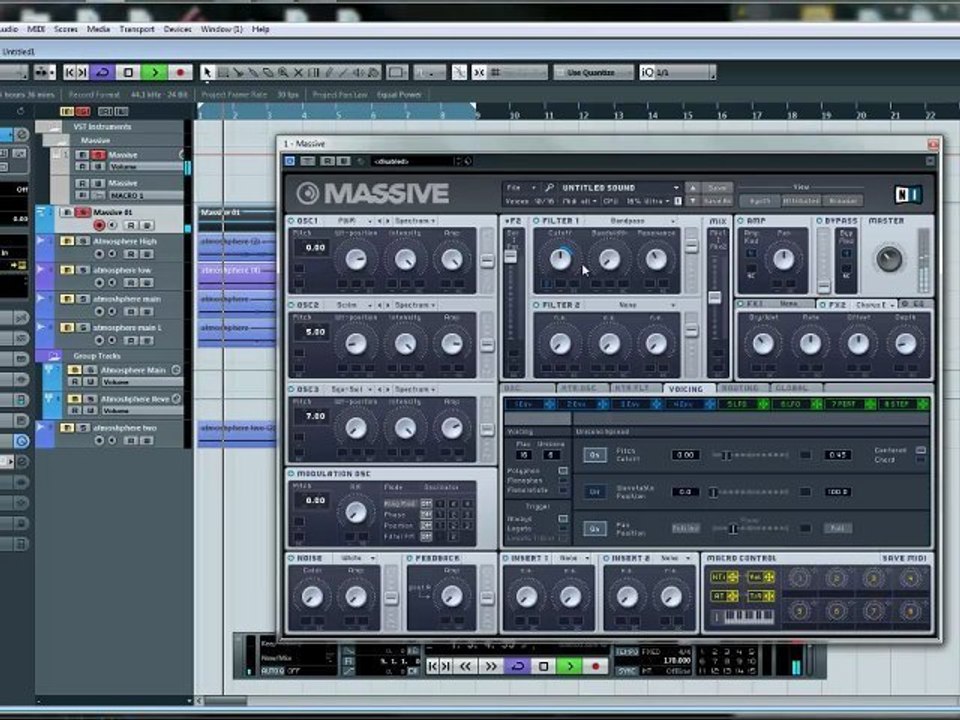The height and width of the screenshot is (720, 960).
Task: Click the Save button in Massive
Action: pos(717,187)
